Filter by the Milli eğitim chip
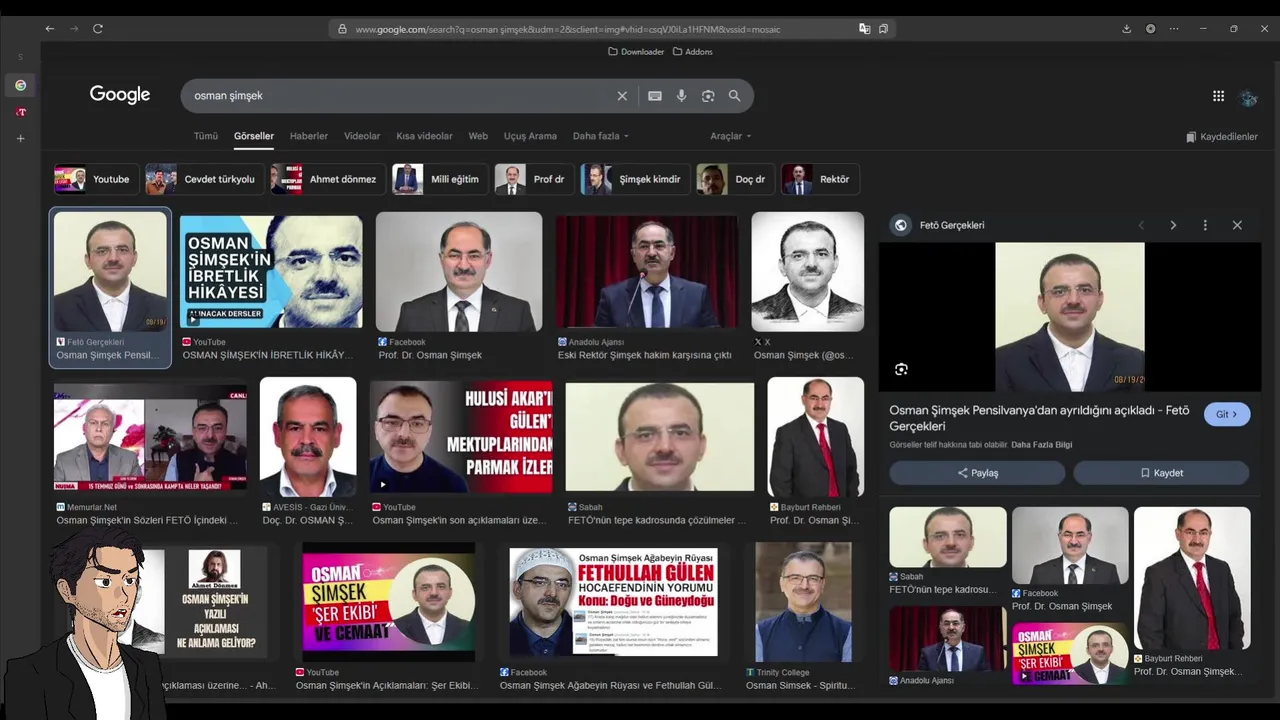Screen dimensions: 1280x720 tap(439, 180)
